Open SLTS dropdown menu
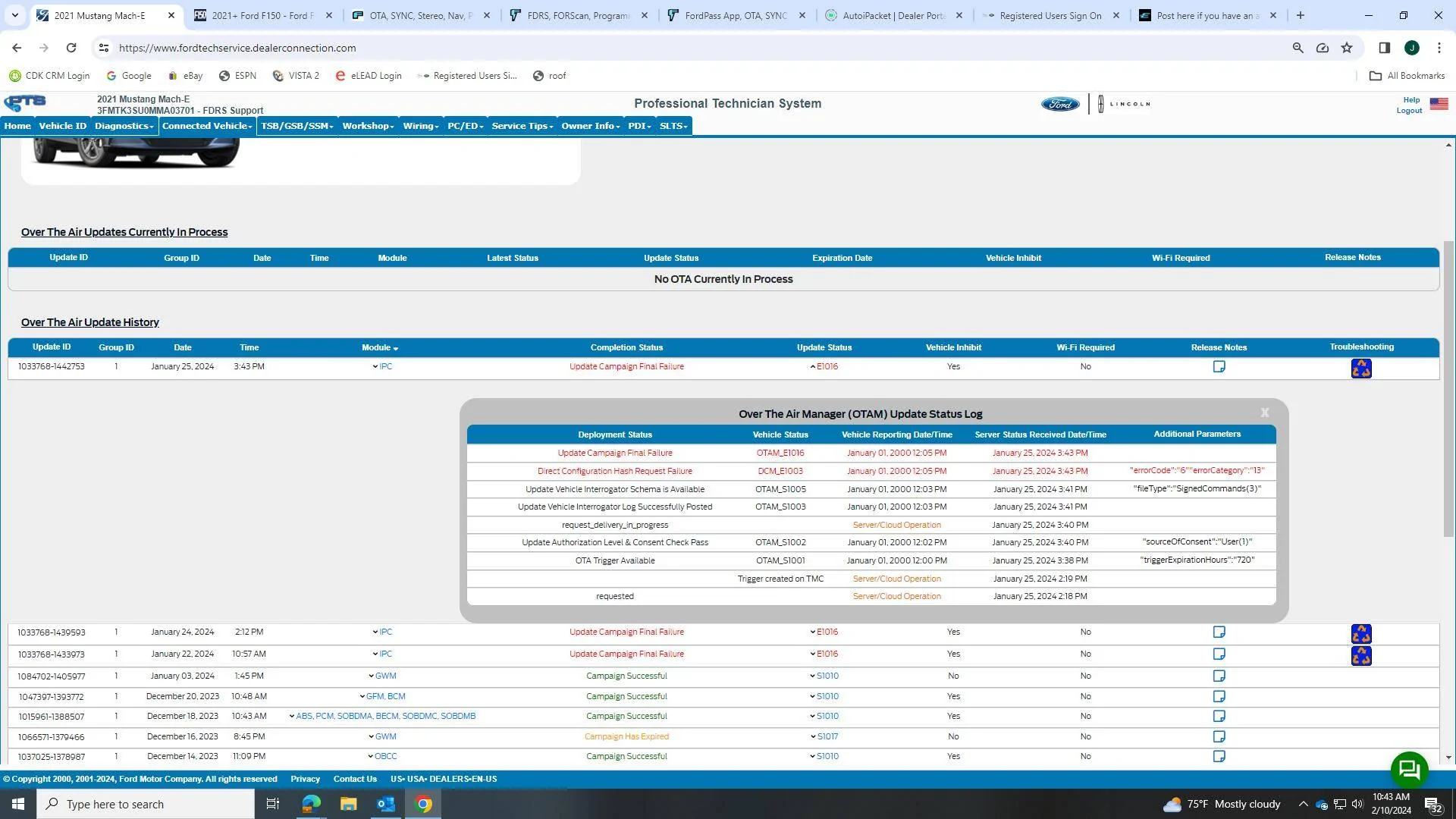Viewport: 1456px width, 819px height. click(673, 126)
